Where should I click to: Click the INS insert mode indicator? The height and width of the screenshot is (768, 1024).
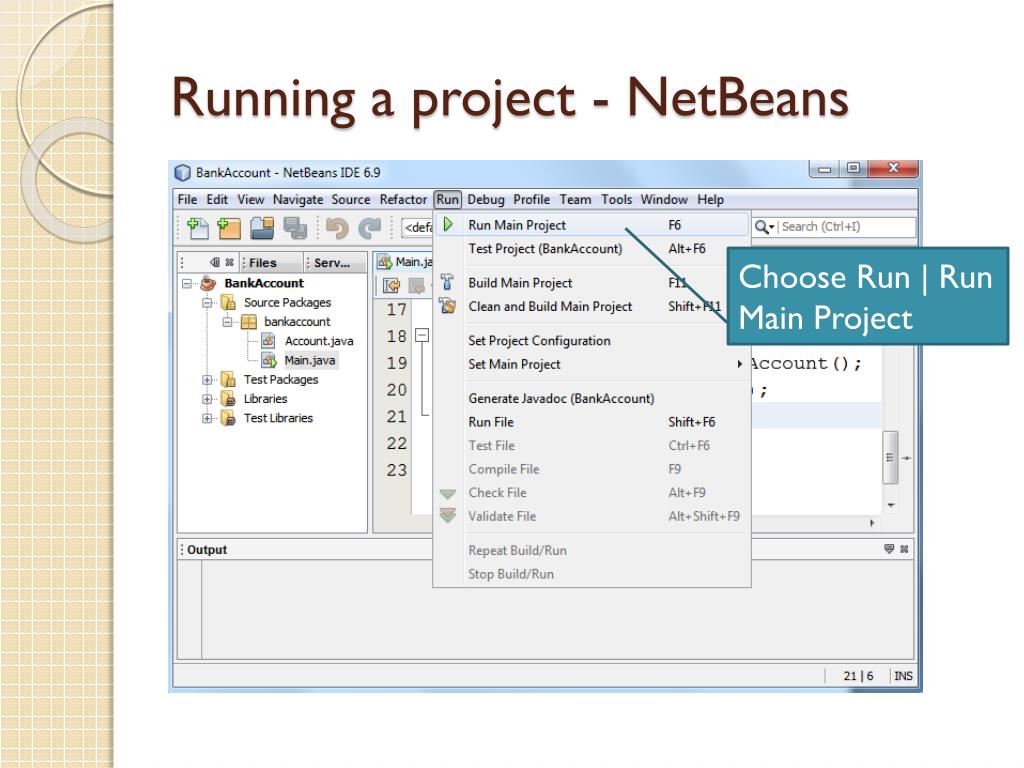(903, 676)
